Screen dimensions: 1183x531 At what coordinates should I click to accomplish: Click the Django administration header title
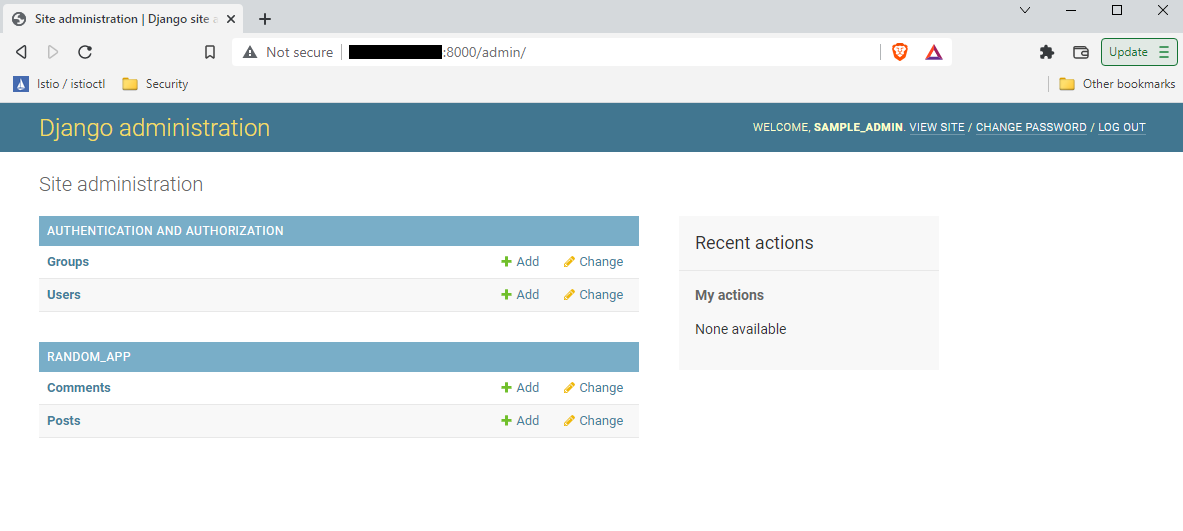[155, 127]
